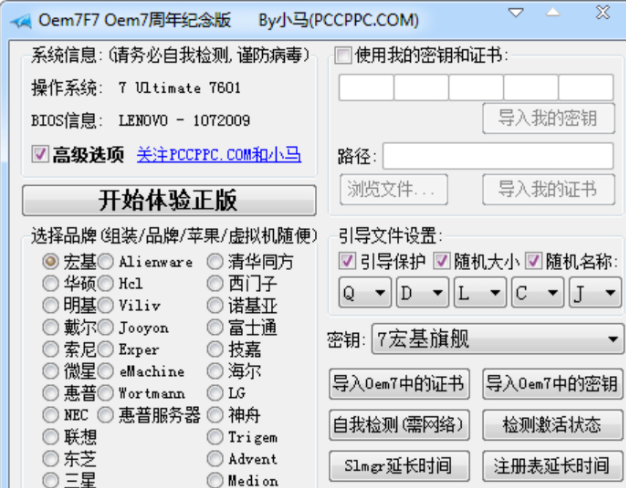626x488 pixels.
Task: Select the 联想 brand radio button
Action: coord(51,437)
